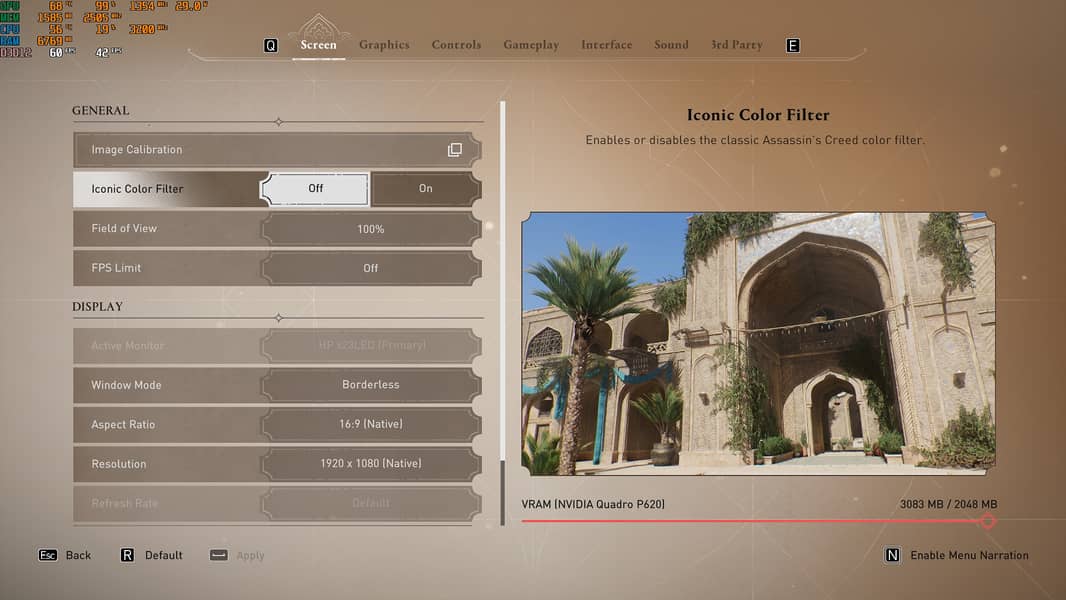Click the VRAM (NVIDIA Quadro P620) text

coord(593,504)
